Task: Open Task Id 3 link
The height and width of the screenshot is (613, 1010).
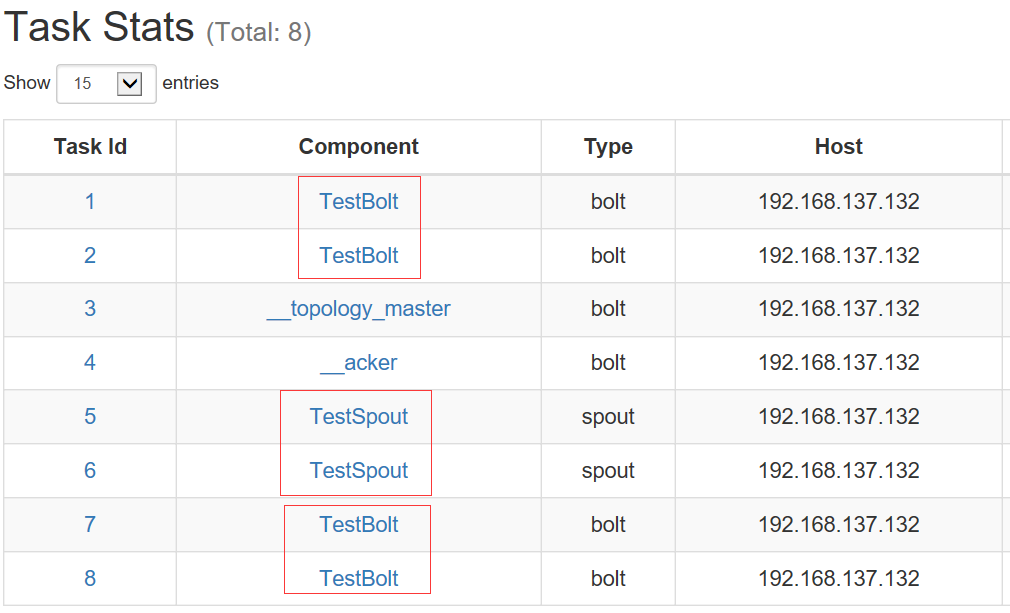Action: click(x=90, y=309)
